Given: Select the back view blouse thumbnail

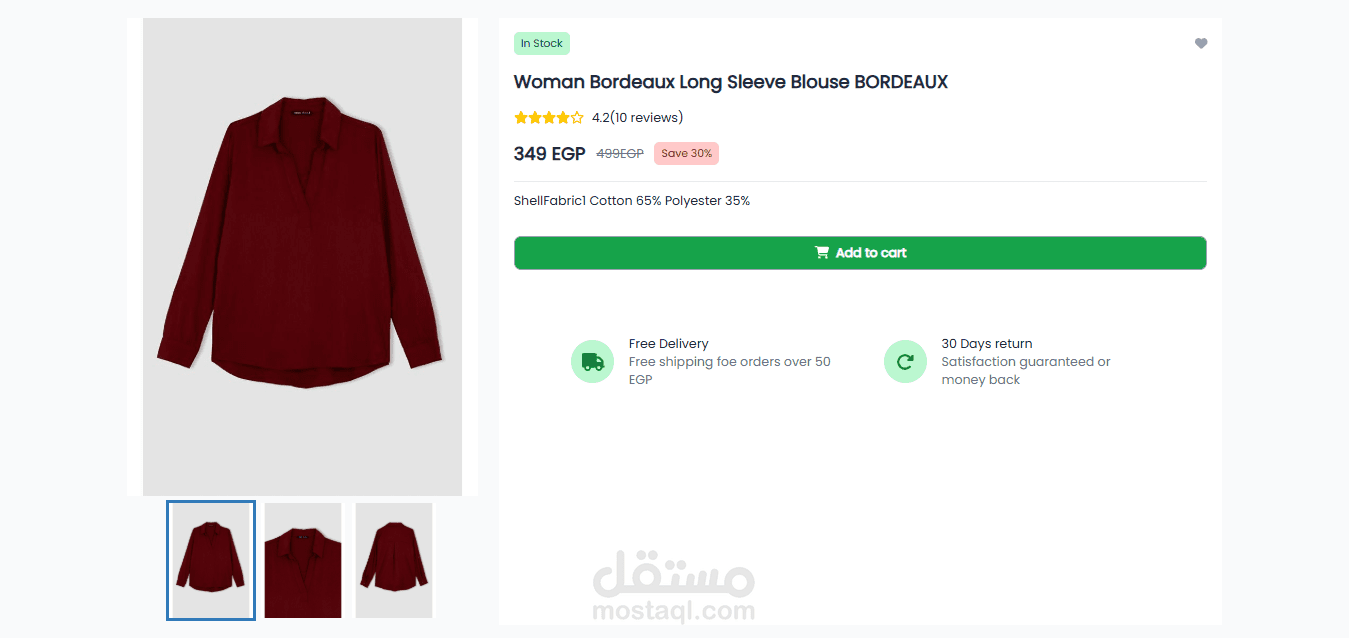Looking at the screenshot, I should [394, 560].
